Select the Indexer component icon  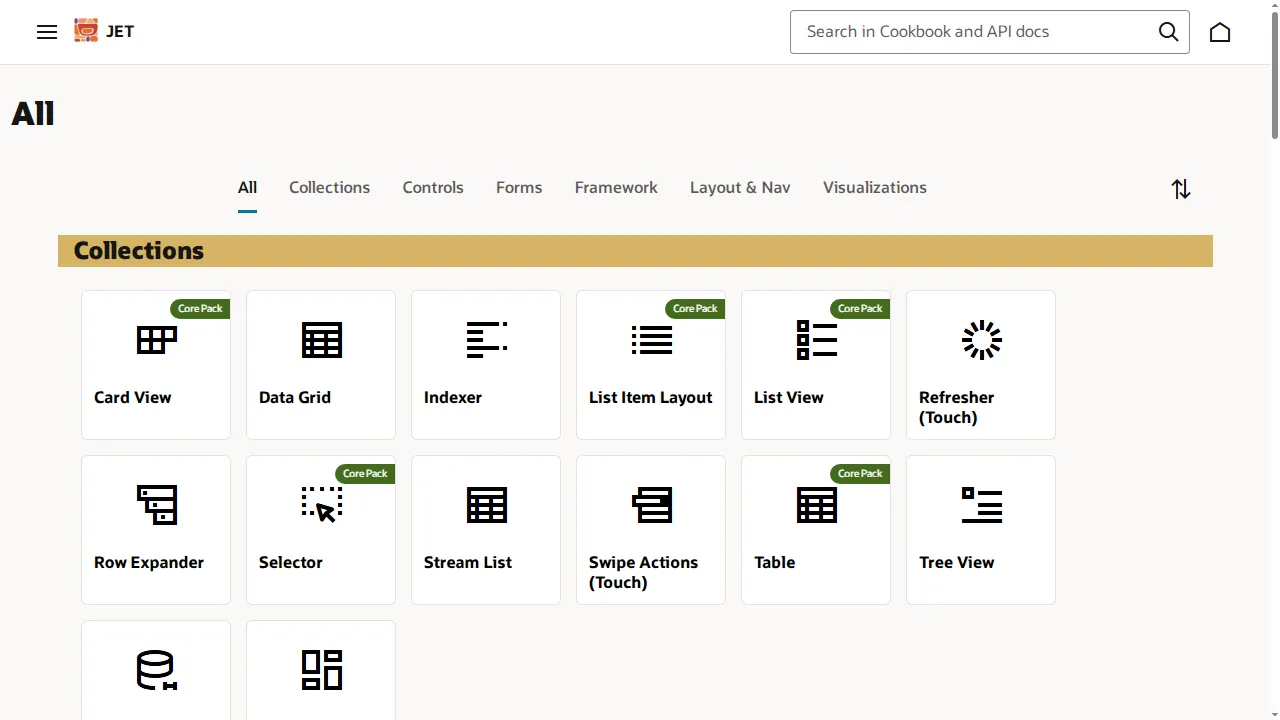point(486,340)
